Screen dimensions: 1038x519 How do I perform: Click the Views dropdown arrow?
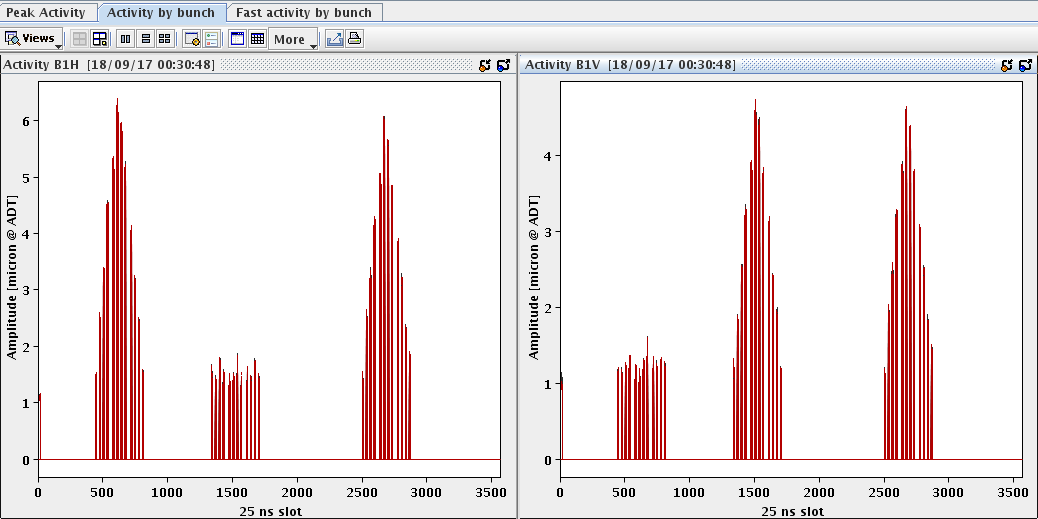tap(58, 46)
